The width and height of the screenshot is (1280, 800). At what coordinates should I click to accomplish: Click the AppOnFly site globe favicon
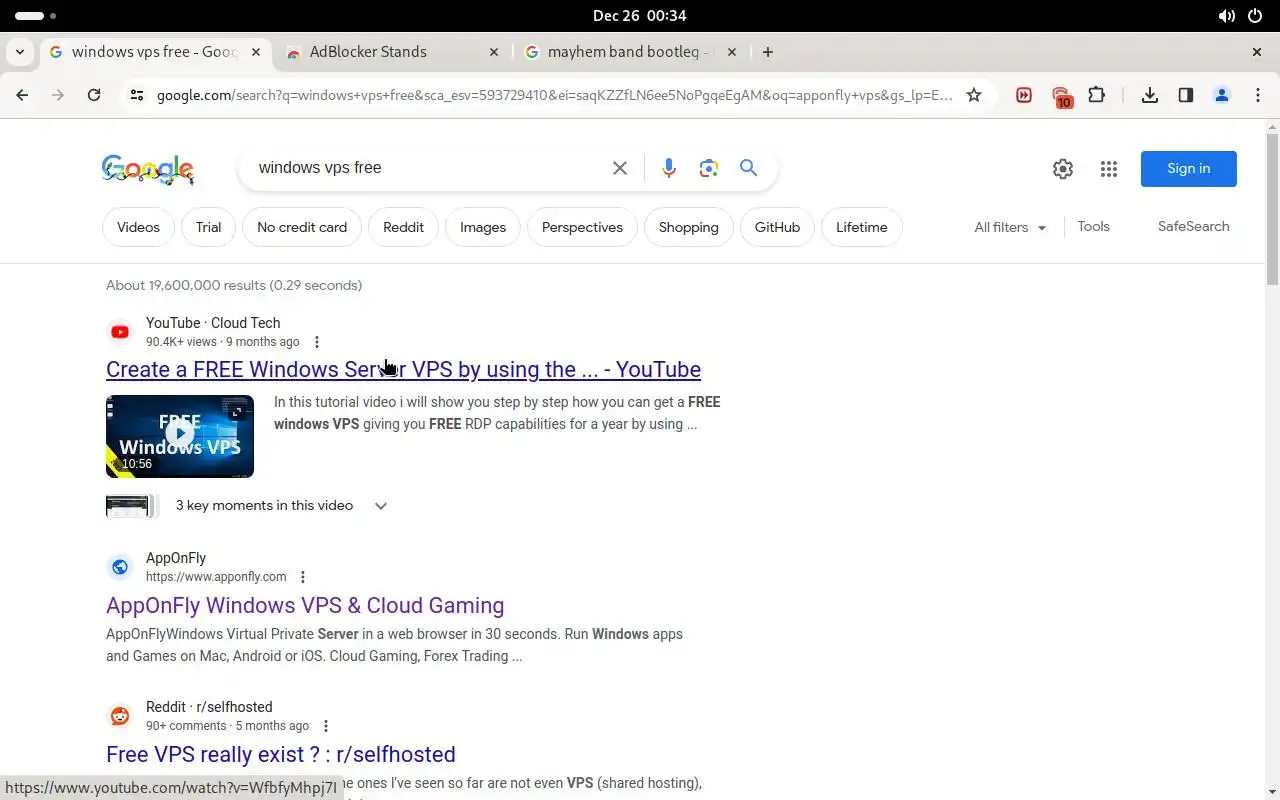pyautogui.click(x=120, y=567)
